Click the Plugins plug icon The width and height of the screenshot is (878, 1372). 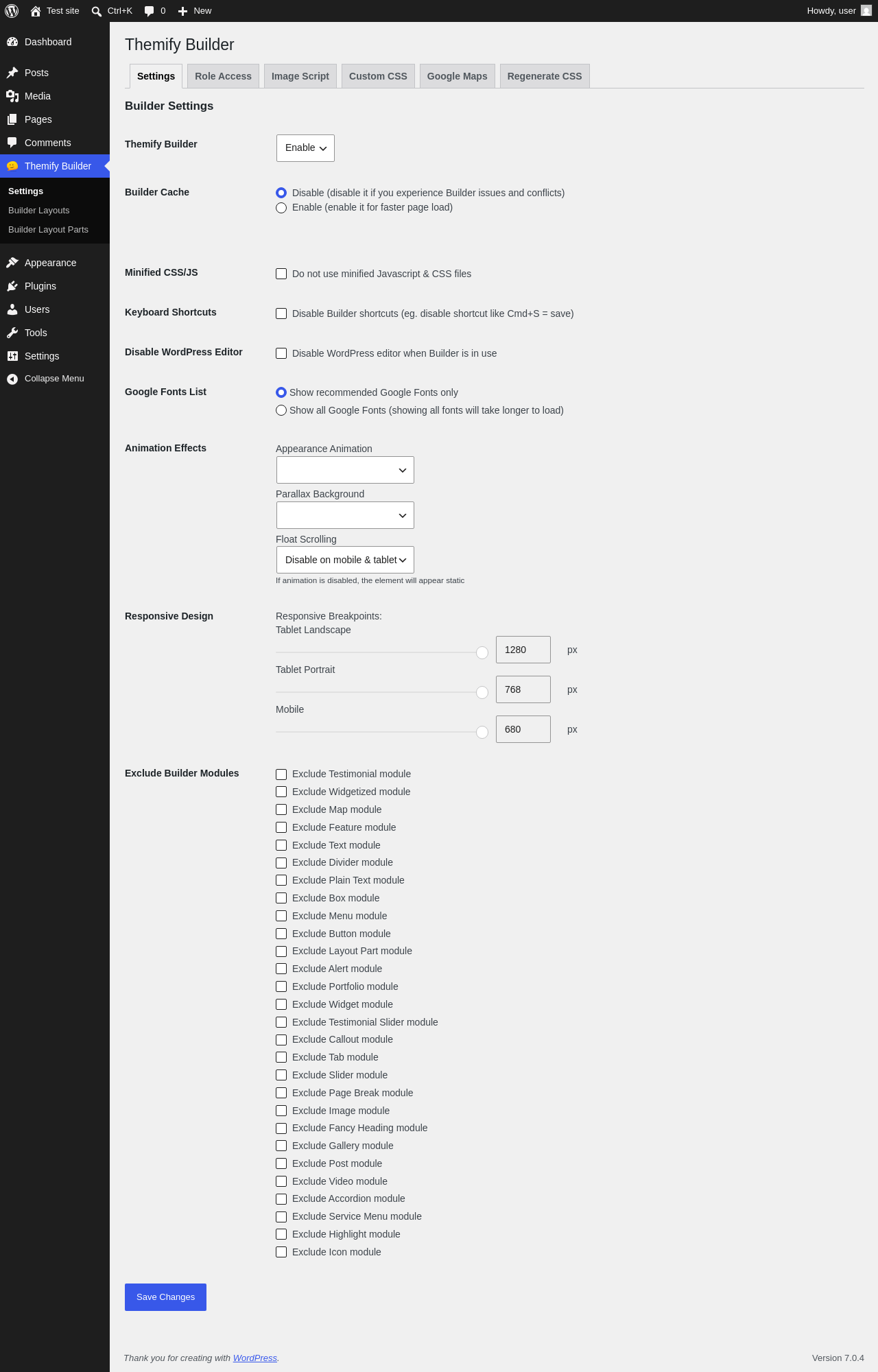pyautogui.click(x=12, y=286)
